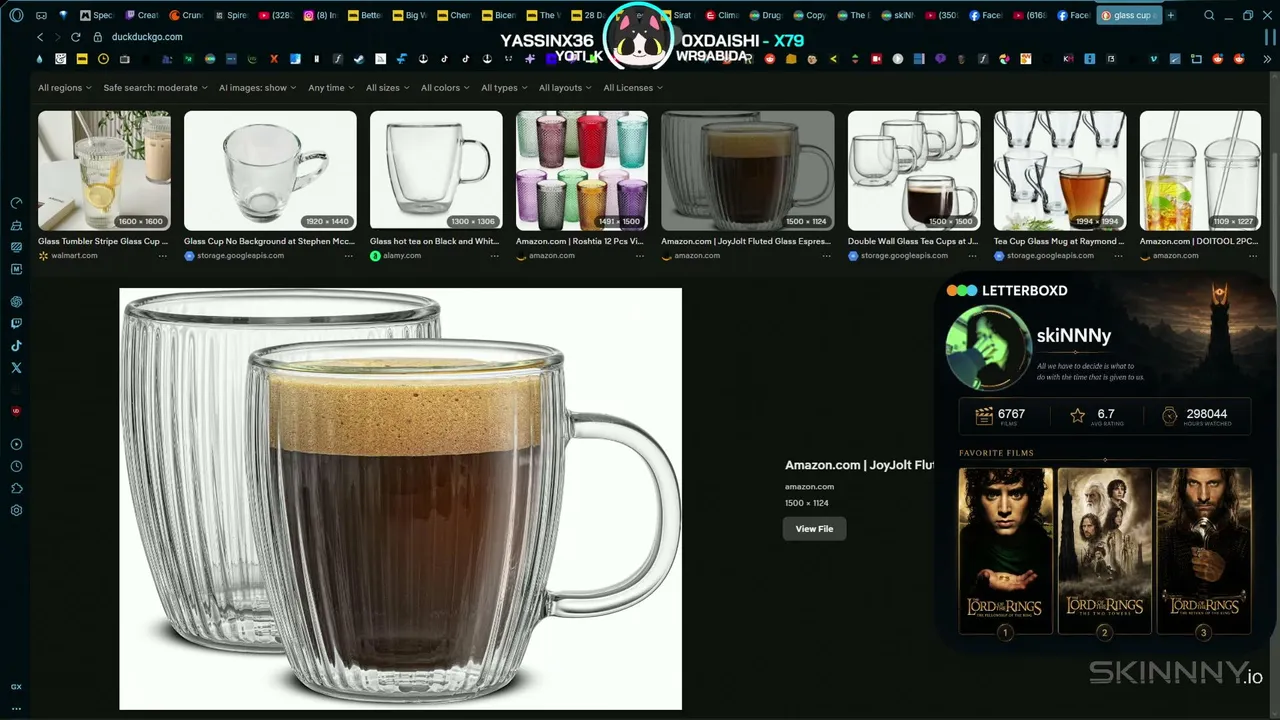Go back to the previous page

pos(40,37)
